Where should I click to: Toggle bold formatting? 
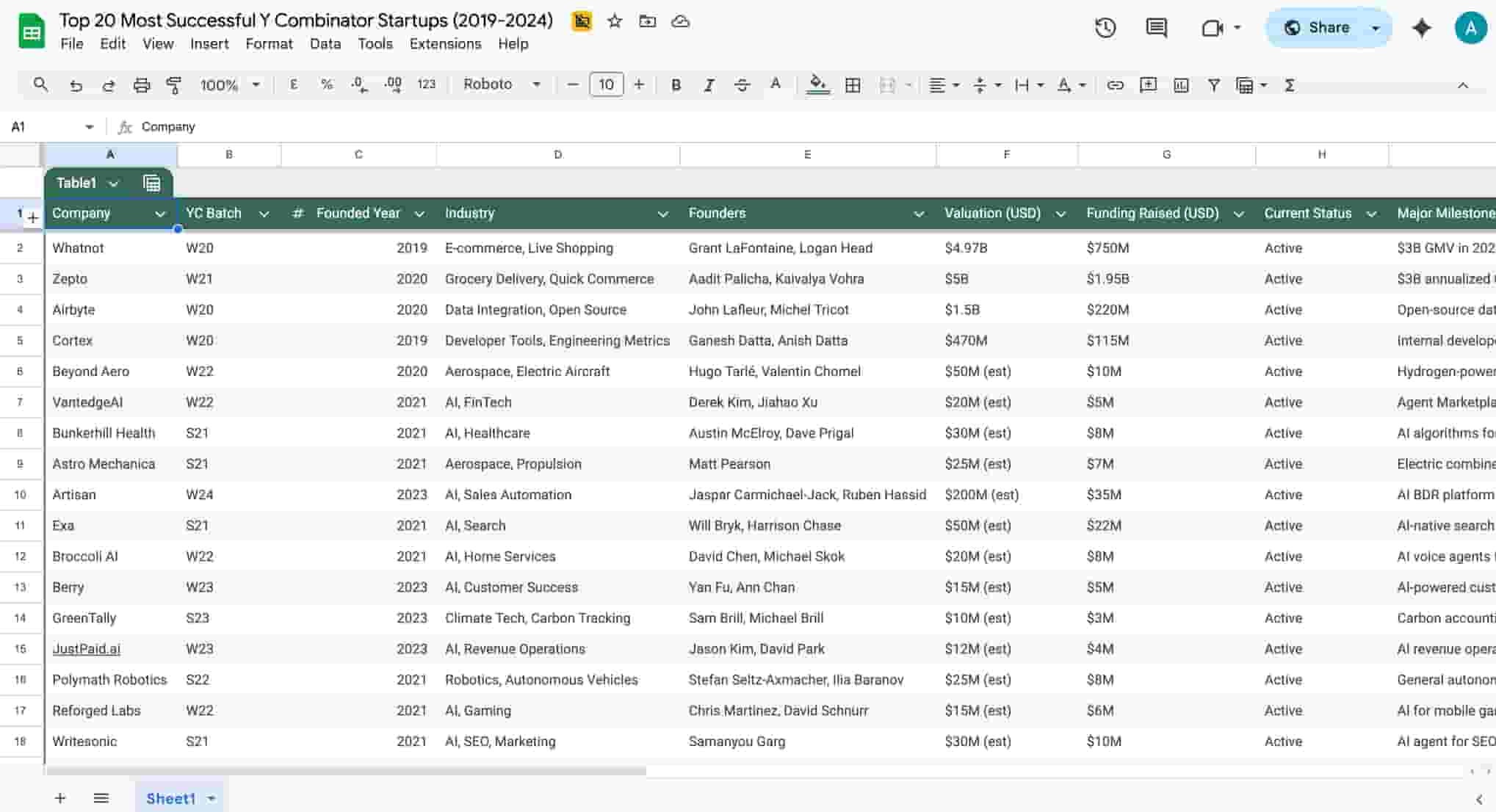coord(676,85)
